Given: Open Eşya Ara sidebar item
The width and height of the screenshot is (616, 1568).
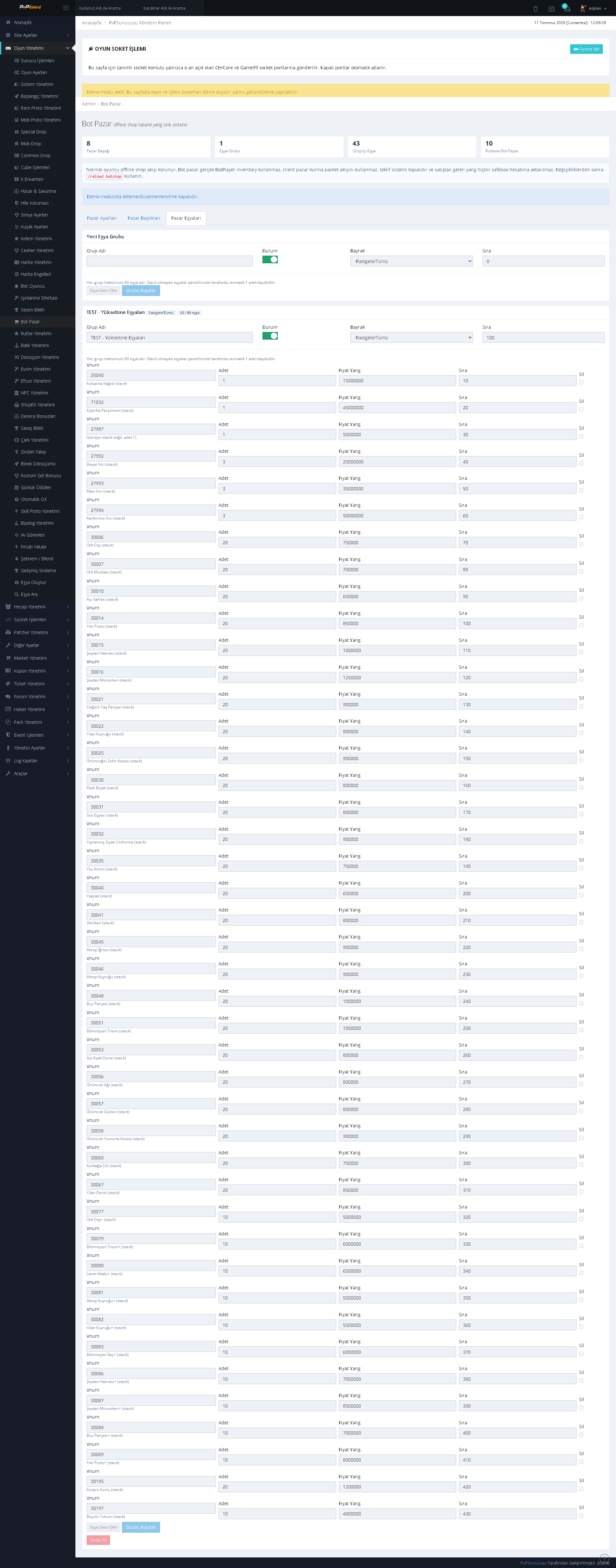Looking at the screenshot, I should 29,594.
